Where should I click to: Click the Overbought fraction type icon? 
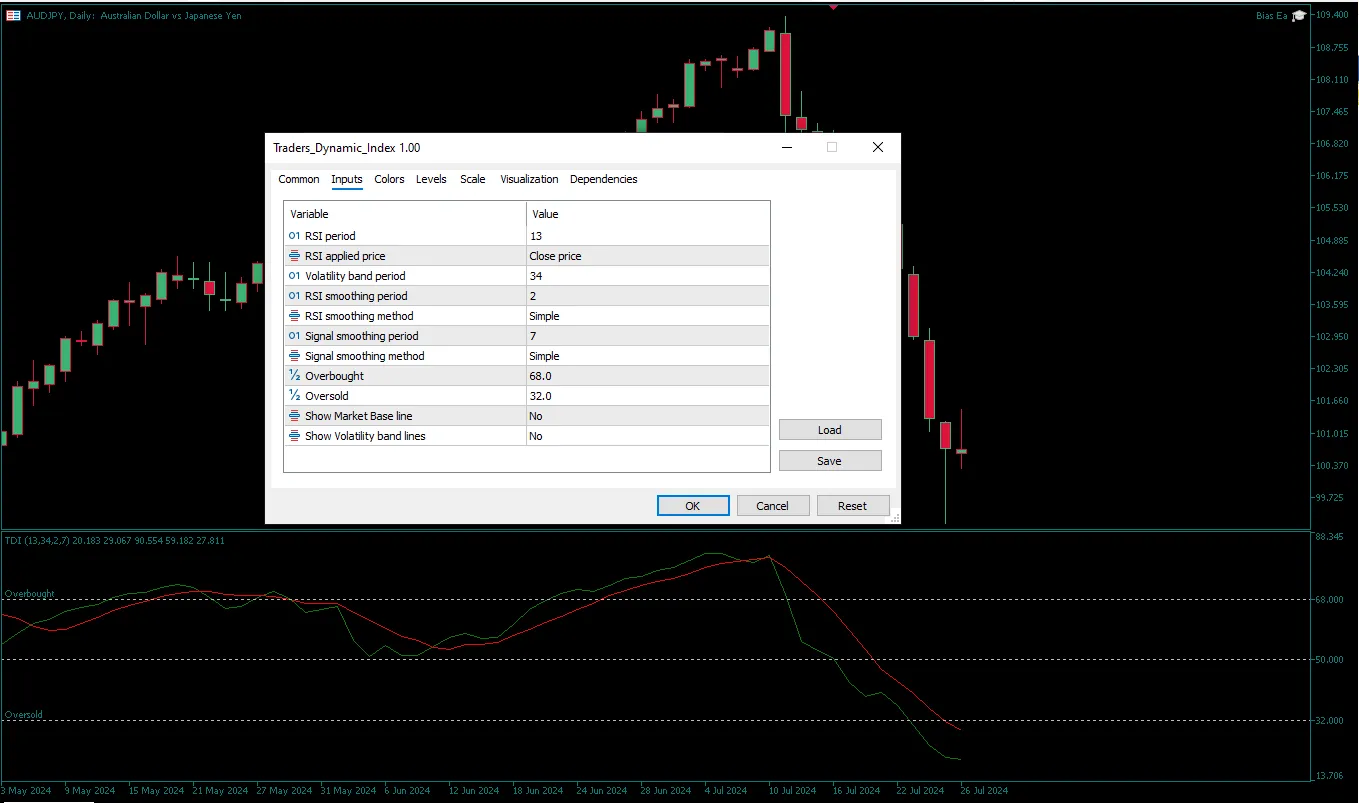coord(294,376)
